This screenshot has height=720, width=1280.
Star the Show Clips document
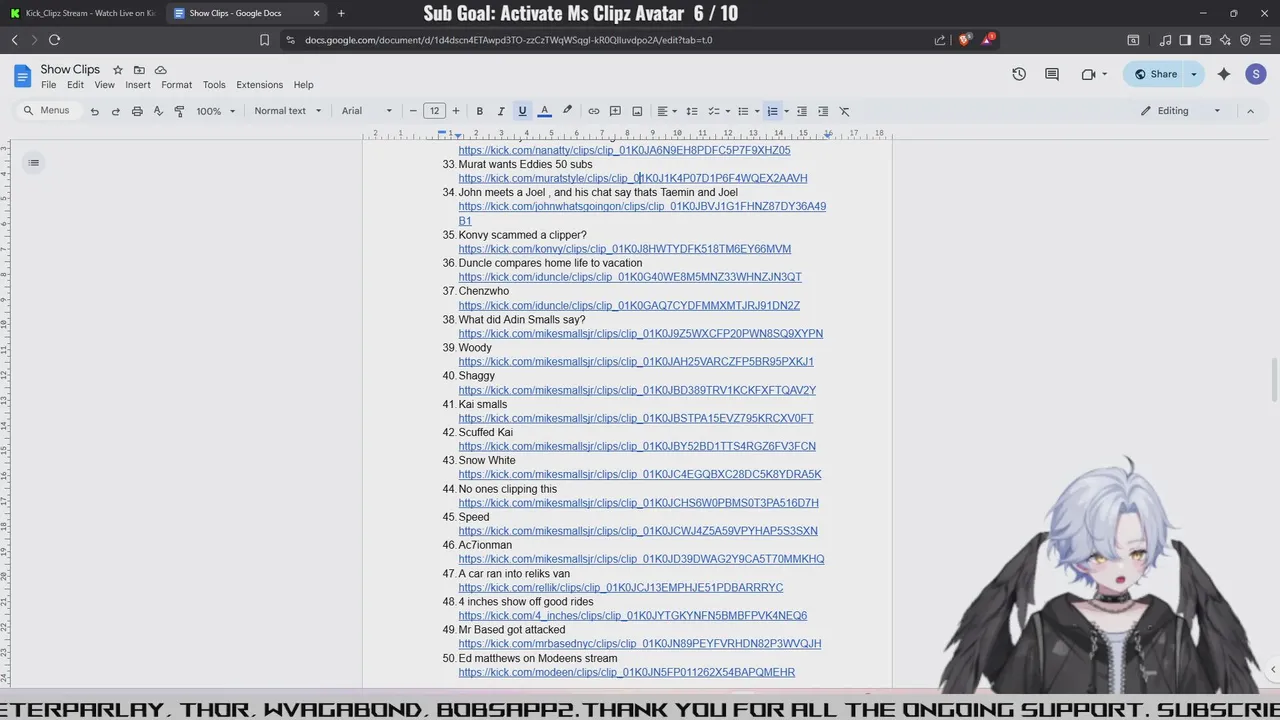point(117,70)
